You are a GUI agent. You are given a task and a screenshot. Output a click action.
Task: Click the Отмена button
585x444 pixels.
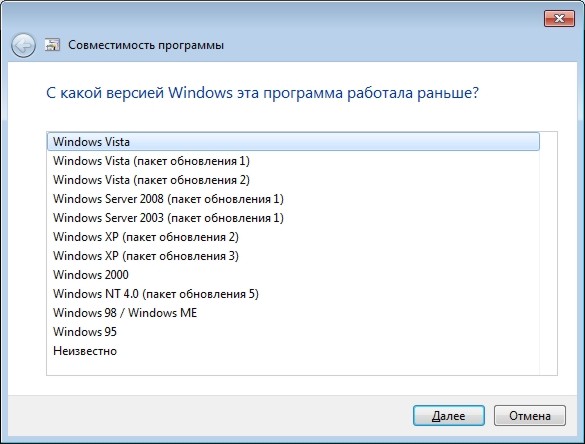pos(530,416)
